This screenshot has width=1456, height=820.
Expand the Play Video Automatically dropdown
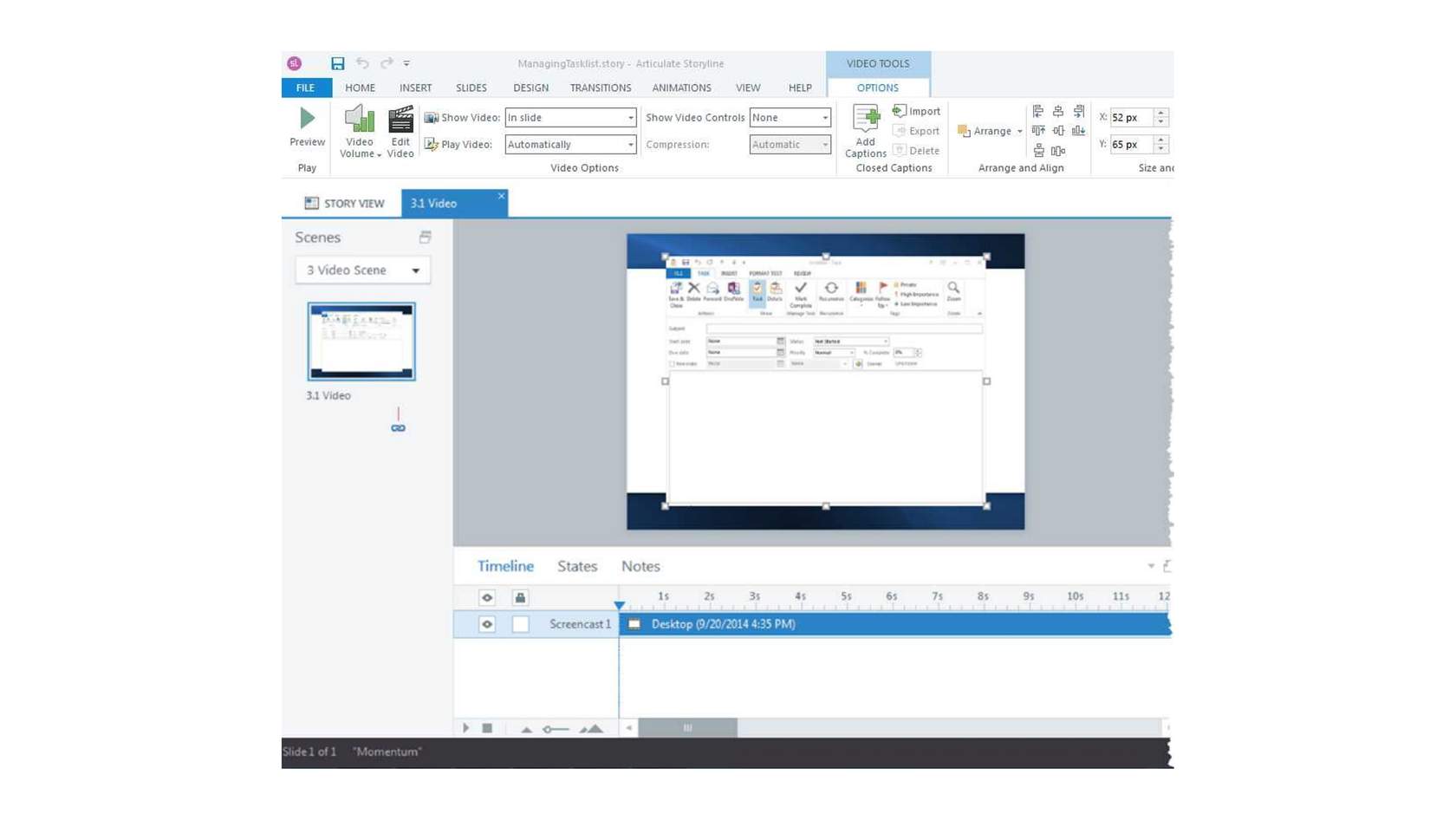[x=570, y=145]
